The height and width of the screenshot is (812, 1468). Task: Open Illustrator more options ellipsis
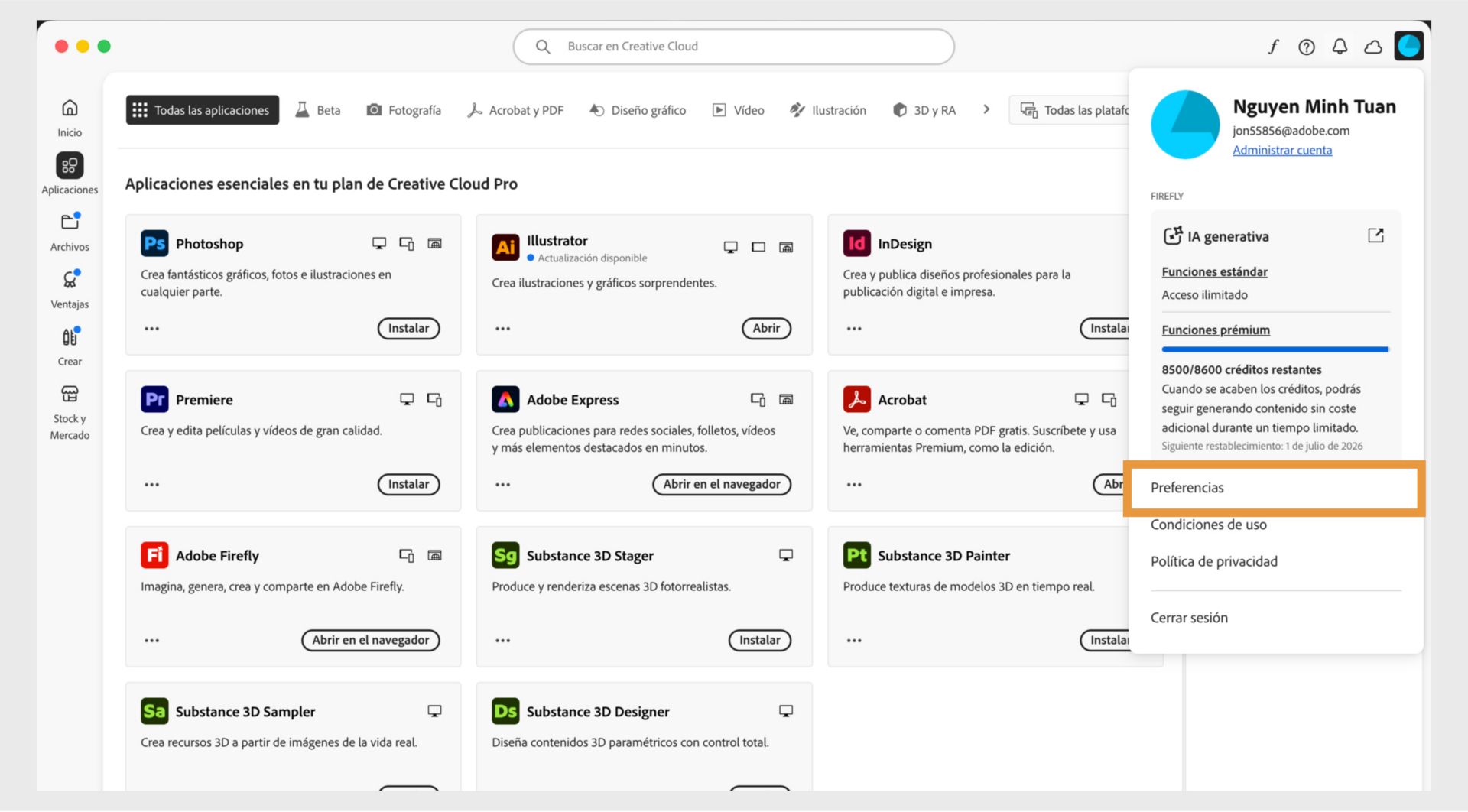point(502,329)
